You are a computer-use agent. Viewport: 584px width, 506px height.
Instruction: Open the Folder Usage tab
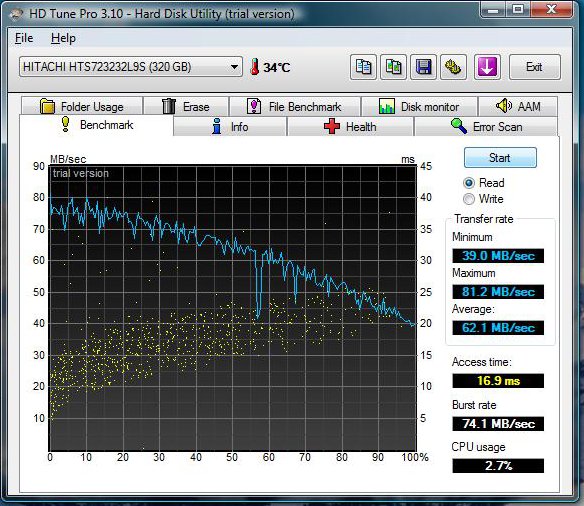coord(82,106)
